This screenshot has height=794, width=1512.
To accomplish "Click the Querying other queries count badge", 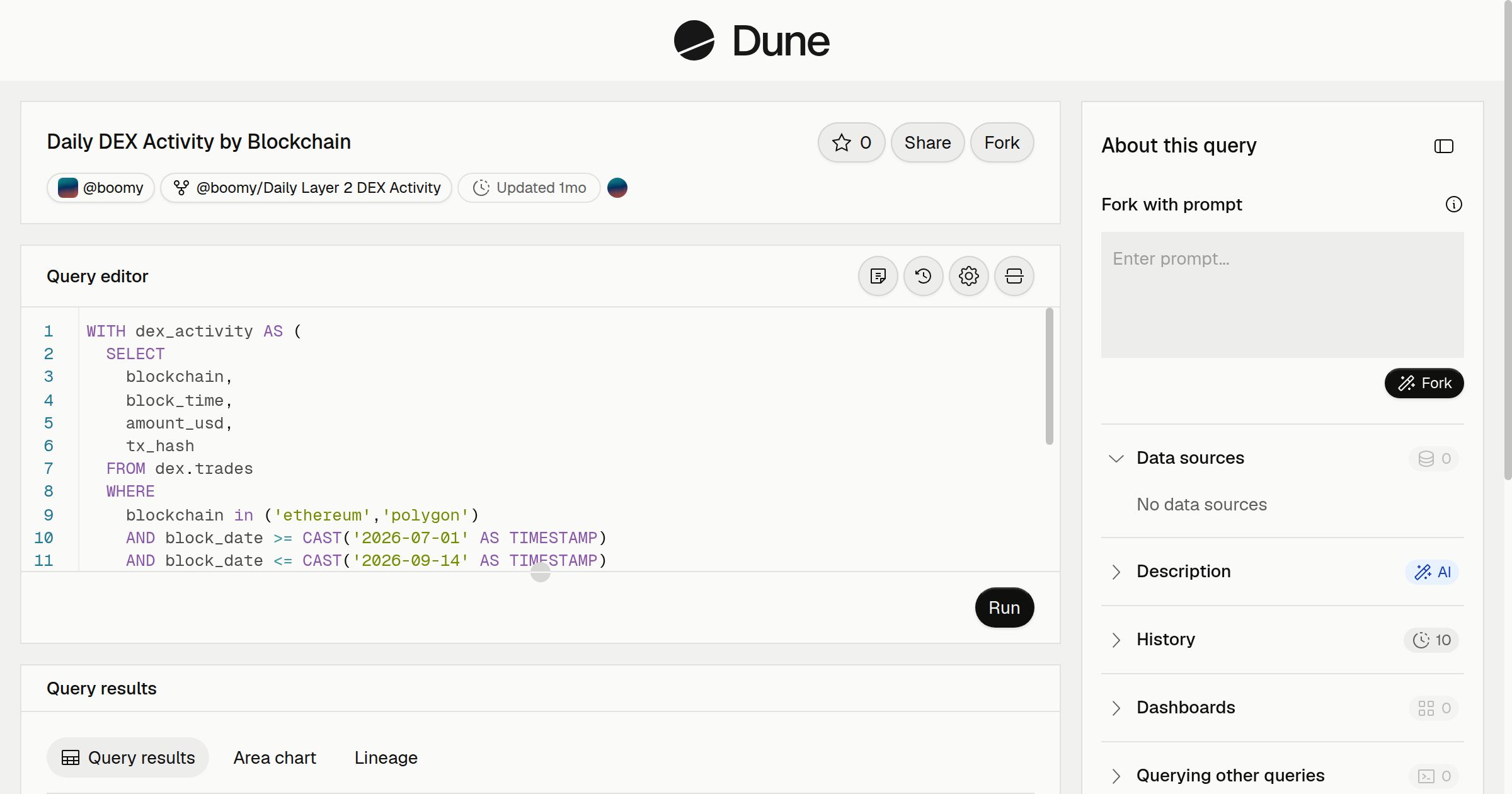I will (x=1434, y=776).
